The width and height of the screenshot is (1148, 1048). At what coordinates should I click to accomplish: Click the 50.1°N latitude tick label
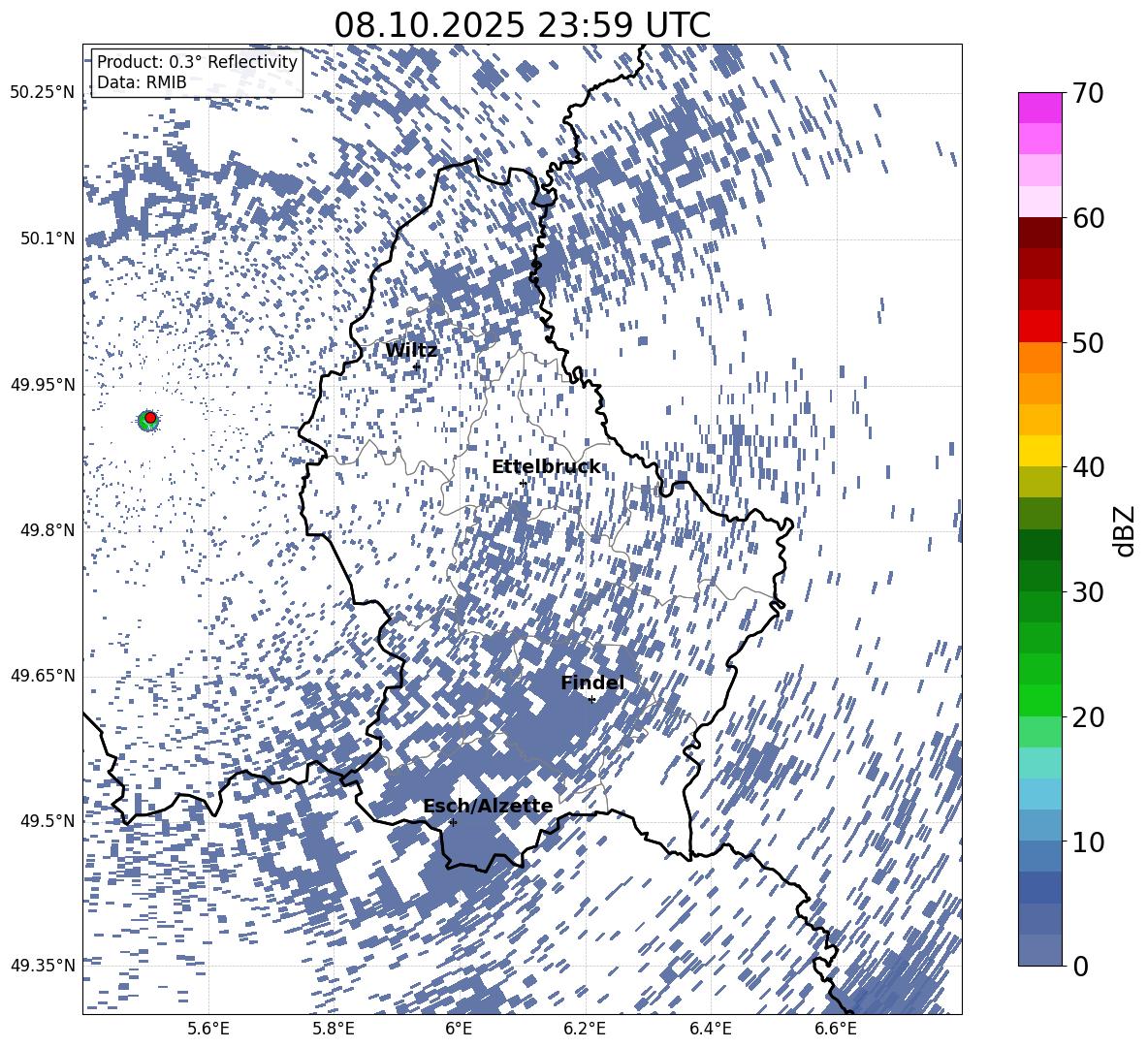click(x=48, y=238)
